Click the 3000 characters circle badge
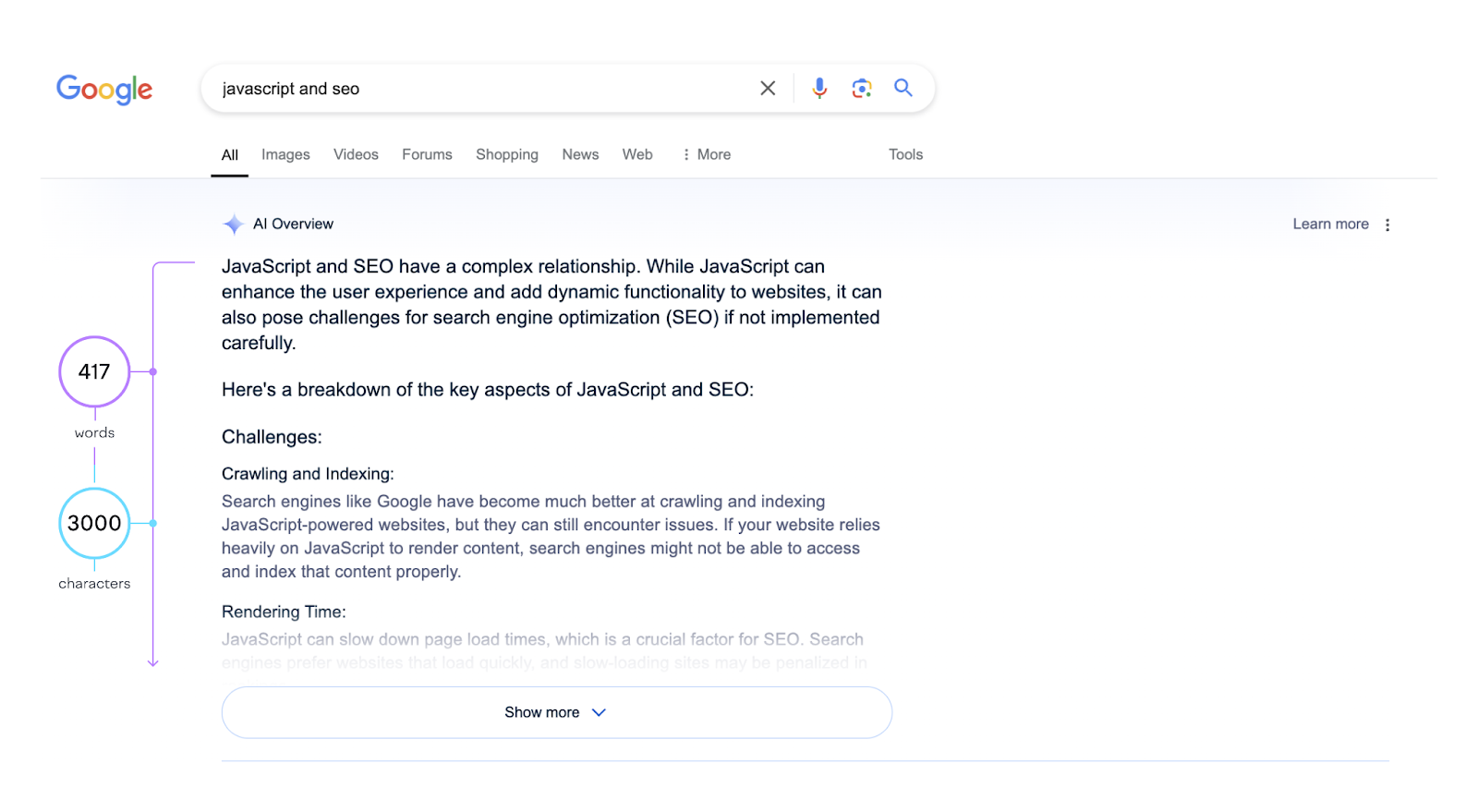This screenshot has height=812, width=1478. pos(94,523)
